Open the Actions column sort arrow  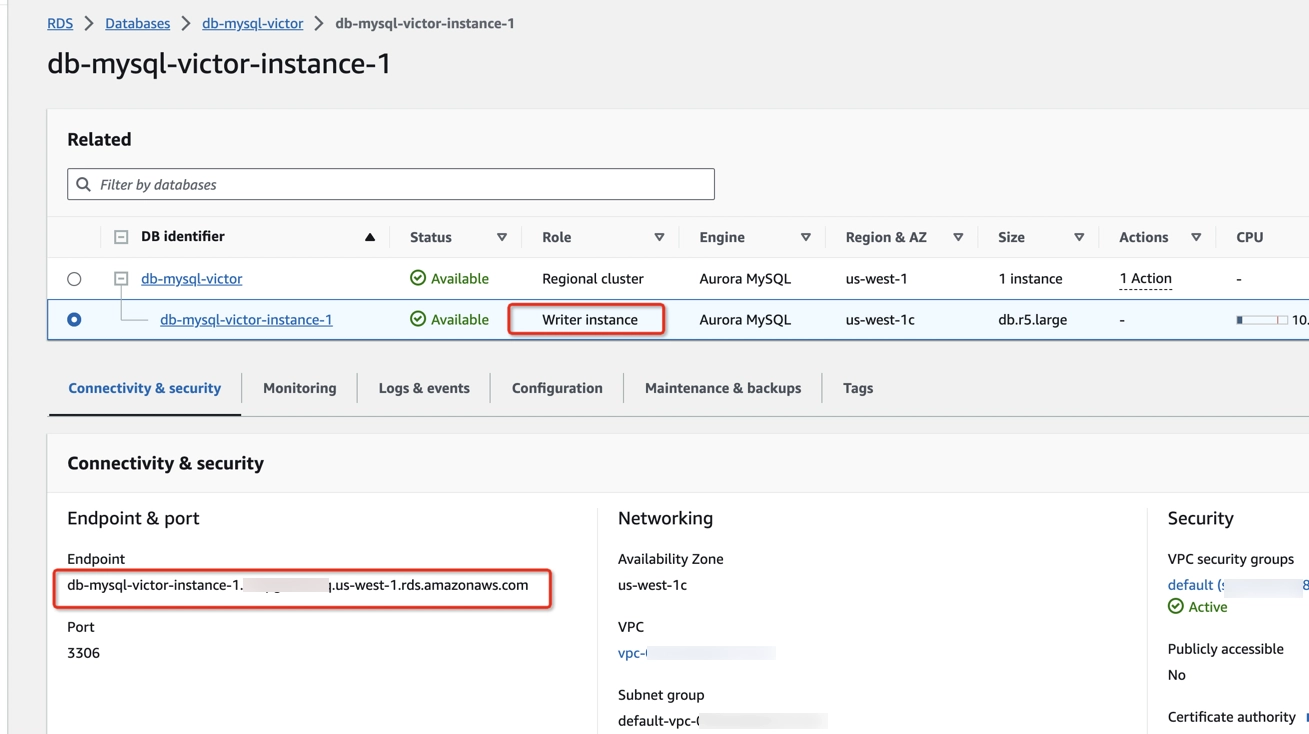[x=1196, y=237]
